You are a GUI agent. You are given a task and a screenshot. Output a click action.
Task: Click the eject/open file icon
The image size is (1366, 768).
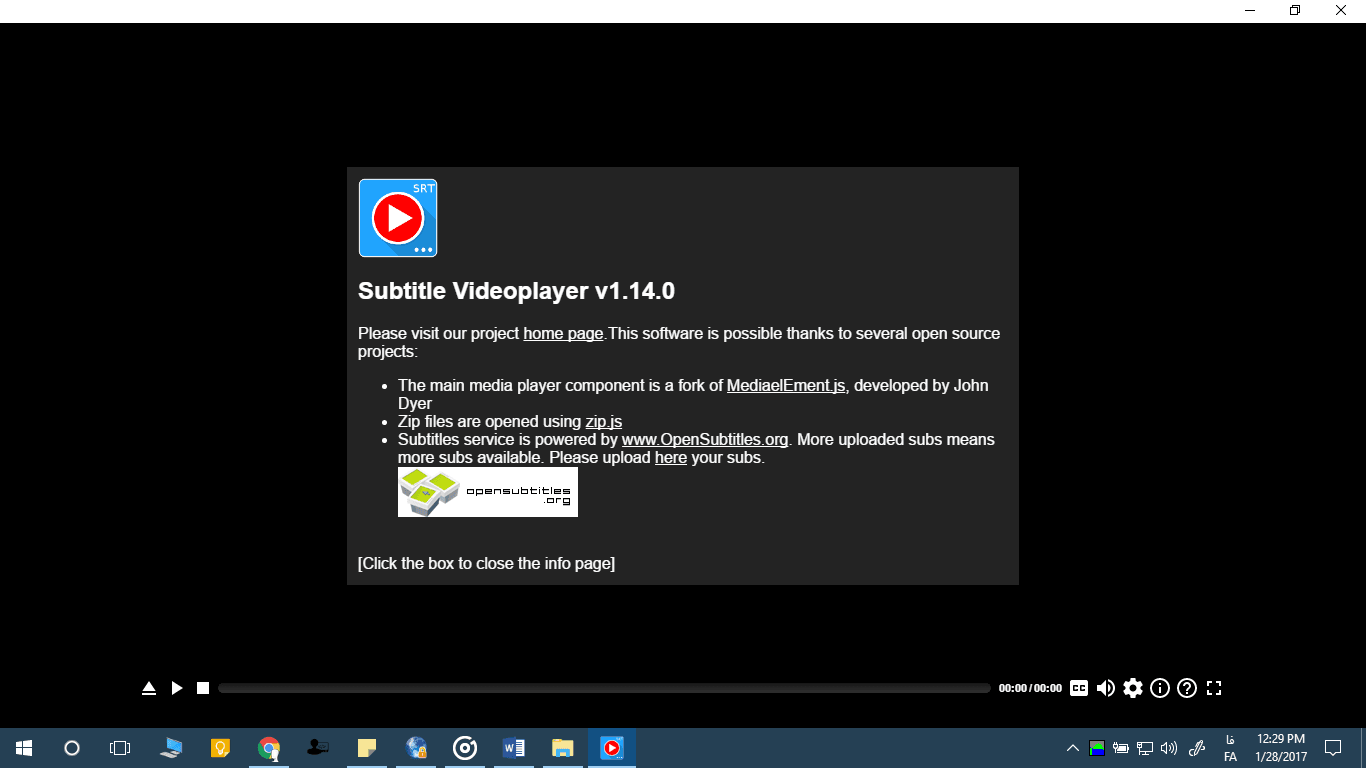click(149, 688)
